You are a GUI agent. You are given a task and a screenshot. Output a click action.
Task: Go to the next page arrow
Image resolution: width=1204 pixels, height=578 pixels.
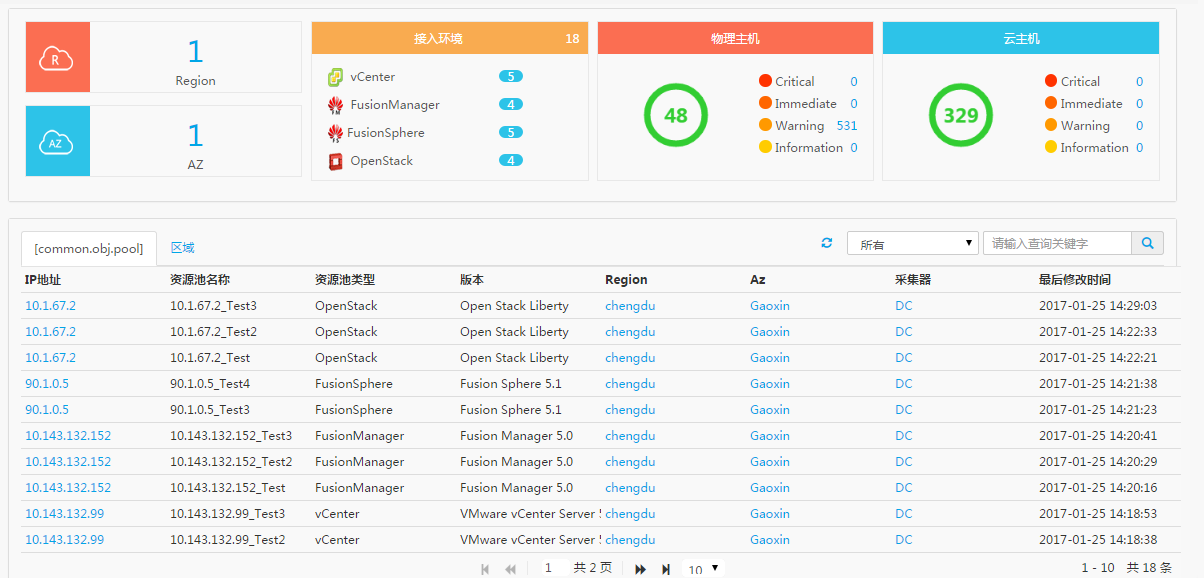point(640,569)
